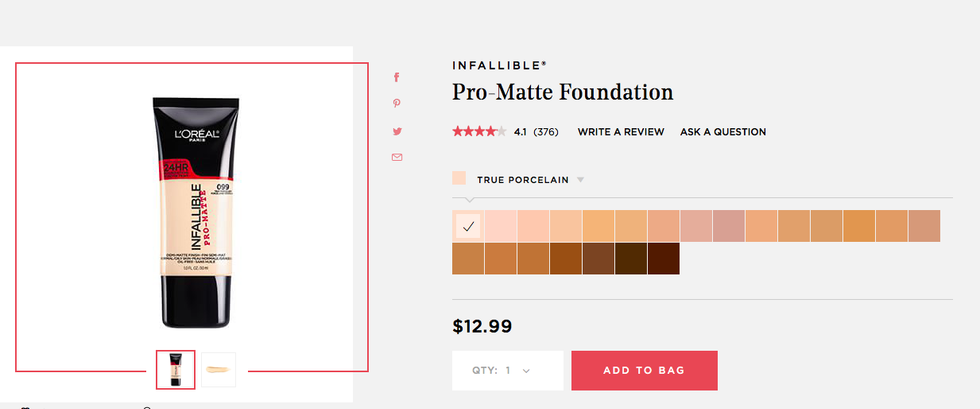
Task: Open the QTY quantity dropdown
Action: 507,370
